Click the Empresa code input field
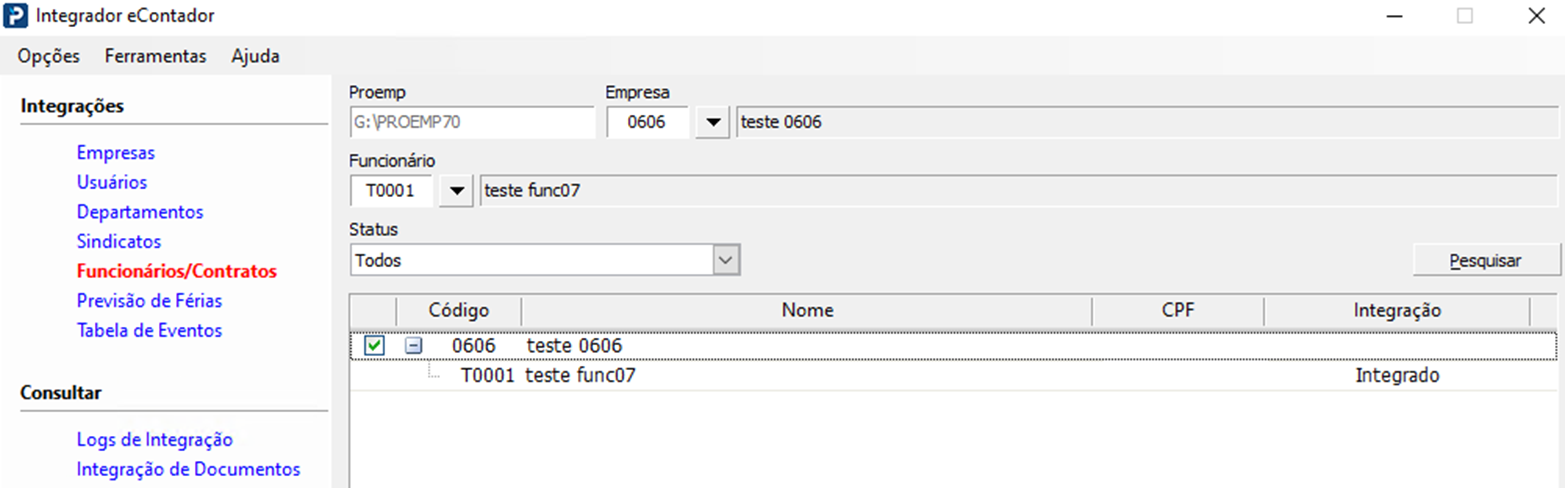The width and height of the screenshot is (1565, 488). (x=648, y=123)
